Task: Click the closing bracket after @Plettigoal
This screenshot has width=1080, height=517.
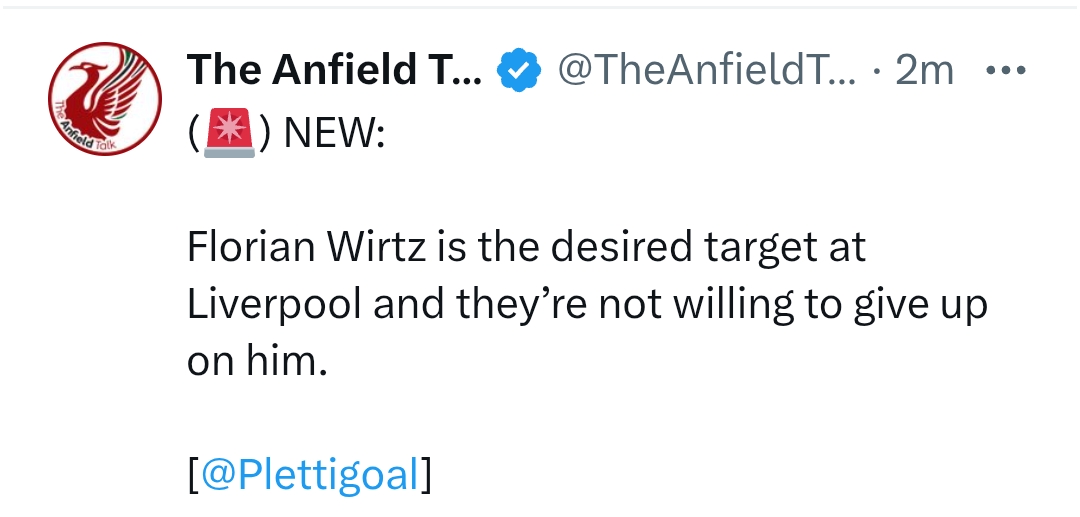Action: (426, 475)
